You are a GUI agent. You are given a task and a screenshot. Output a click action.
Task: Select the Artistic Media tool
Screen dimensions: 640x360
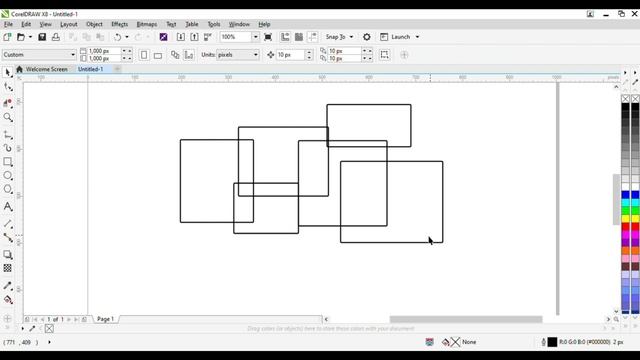[8, 148]
